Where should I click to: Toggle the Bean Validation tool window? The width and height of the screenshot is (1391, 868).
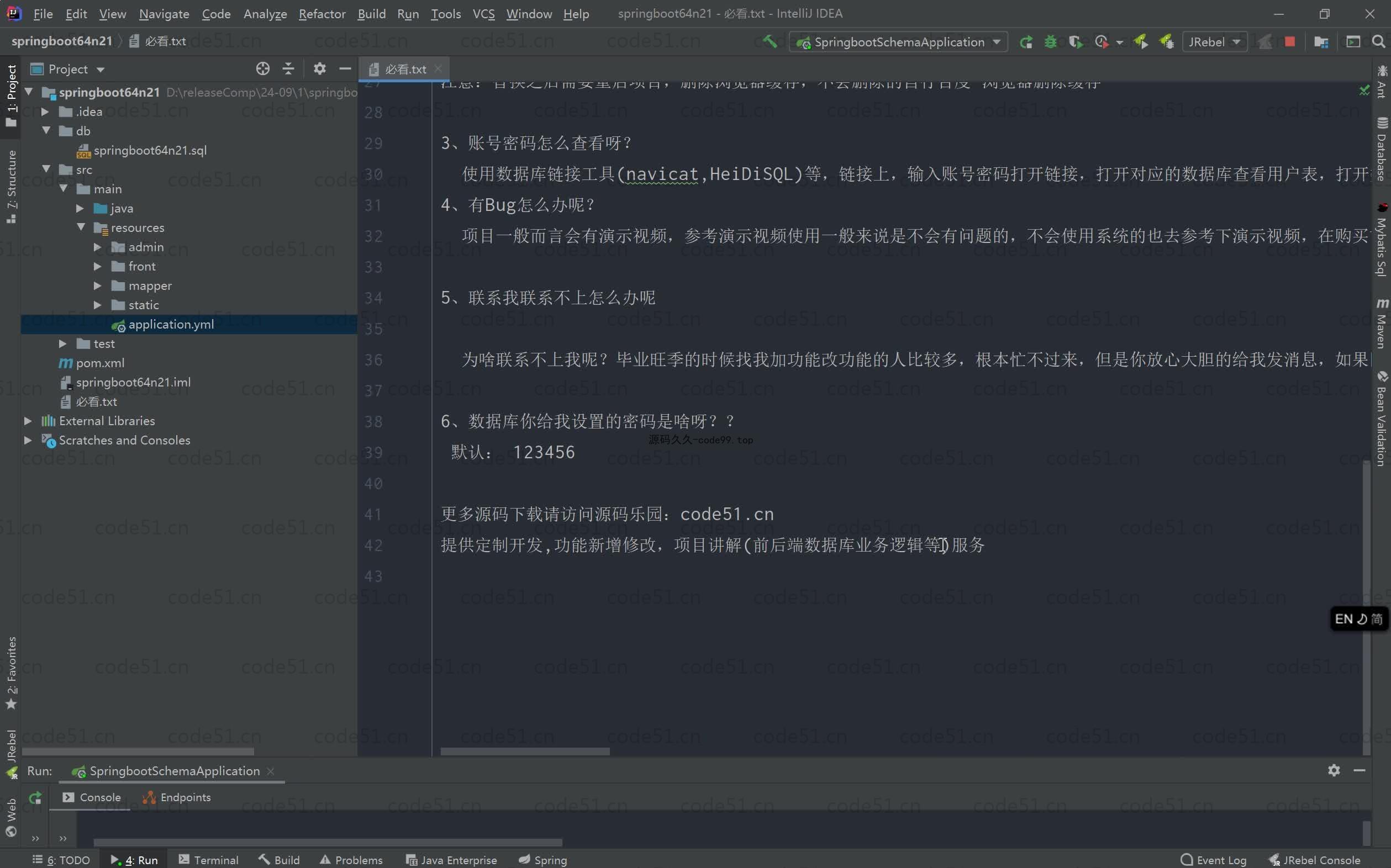(1381, 418)
